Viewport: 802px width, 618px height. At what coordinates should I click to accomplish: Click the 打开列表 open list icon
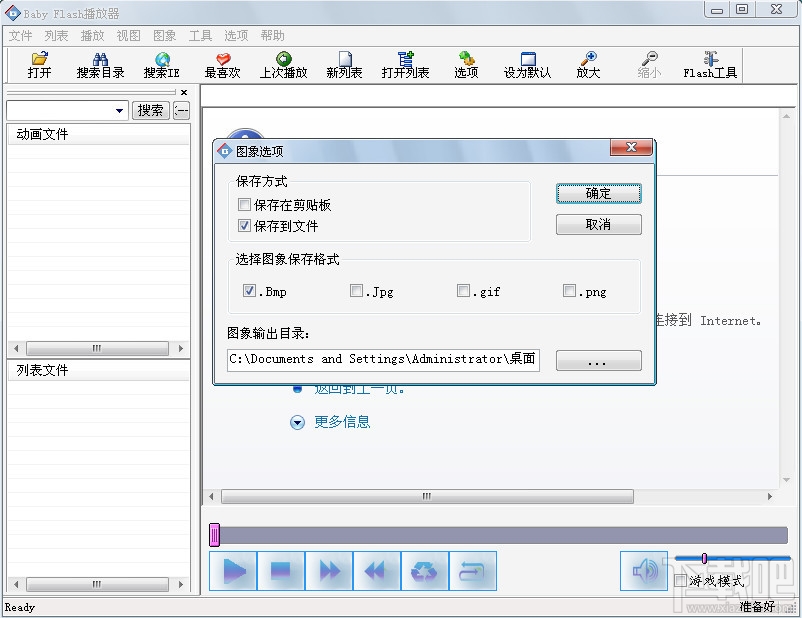[x=405, y=65]
